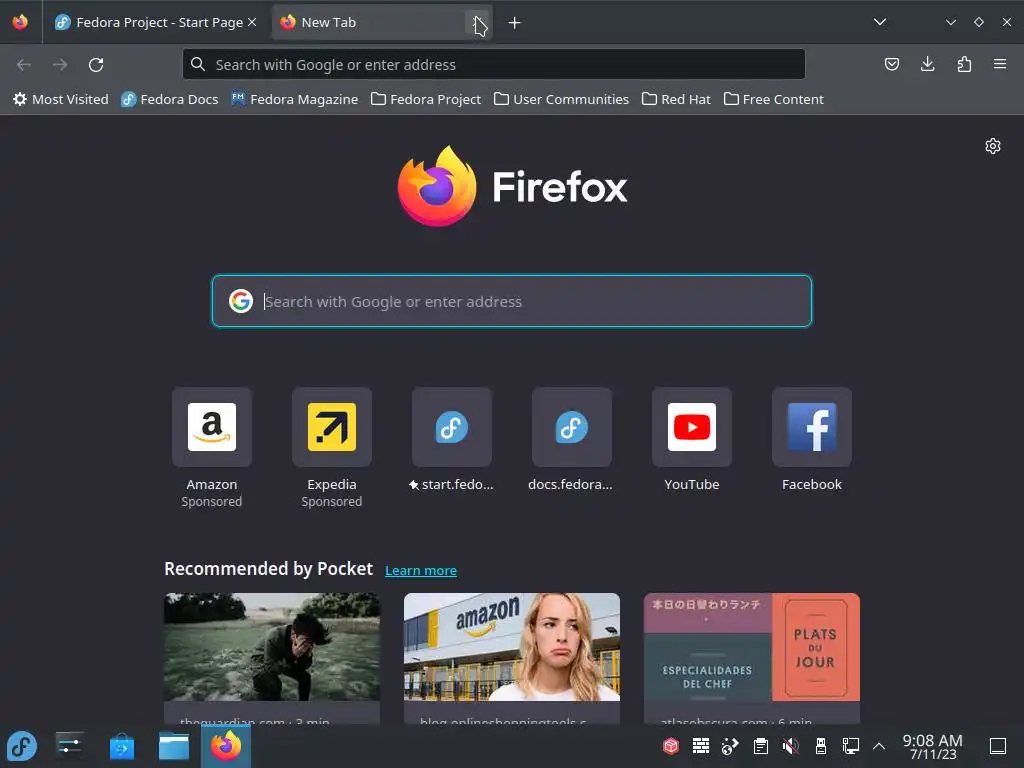Screen dimensions: 1024x768
Task: Expand the List all tabs dropdown
Action: pyautogui.click(x=880, y=22)
